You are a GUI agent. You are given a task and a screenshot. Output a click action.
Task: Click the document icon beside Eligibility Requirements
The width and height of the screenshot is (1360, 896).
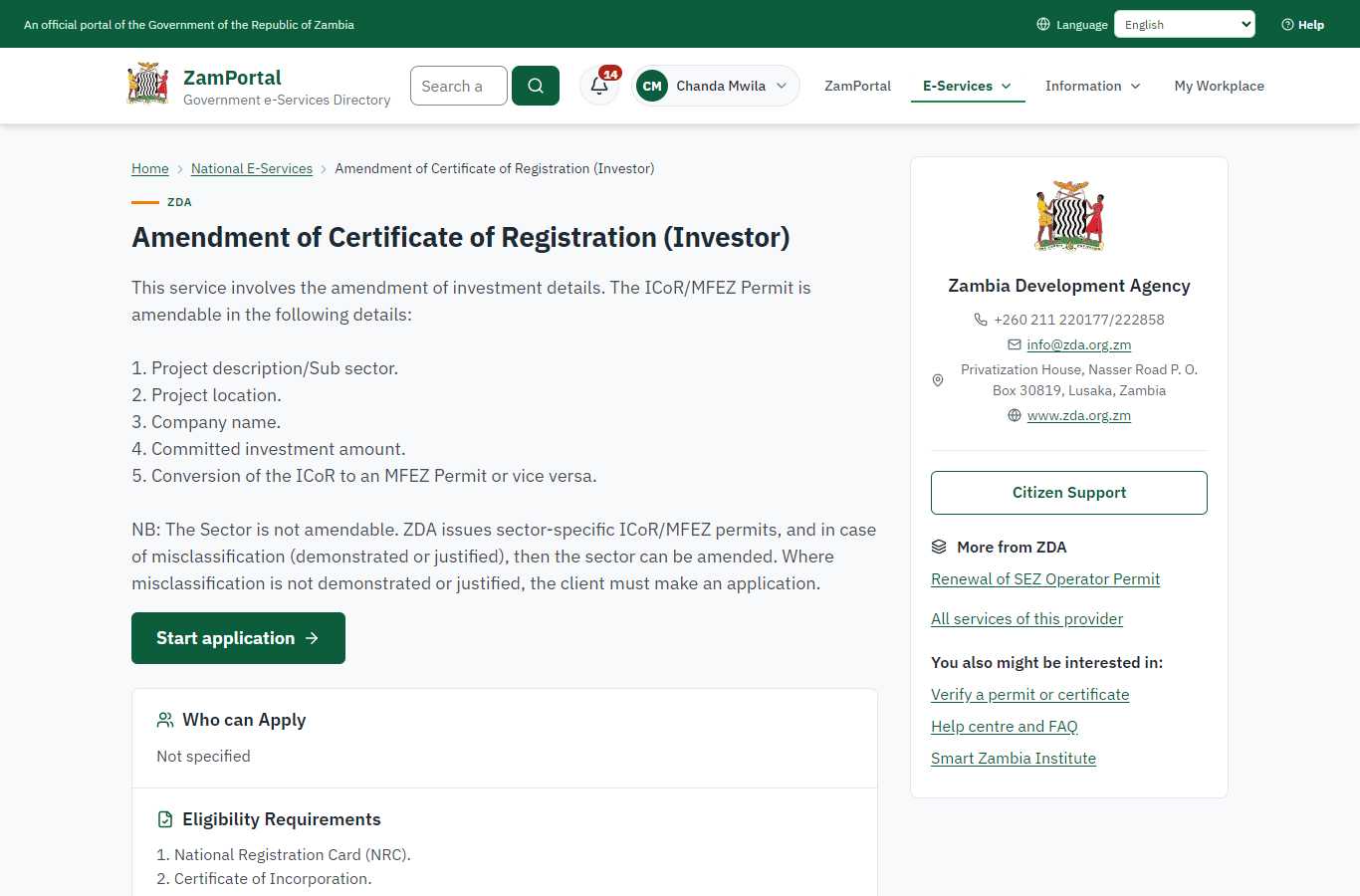pyautogui.click(x=165, y=819)
